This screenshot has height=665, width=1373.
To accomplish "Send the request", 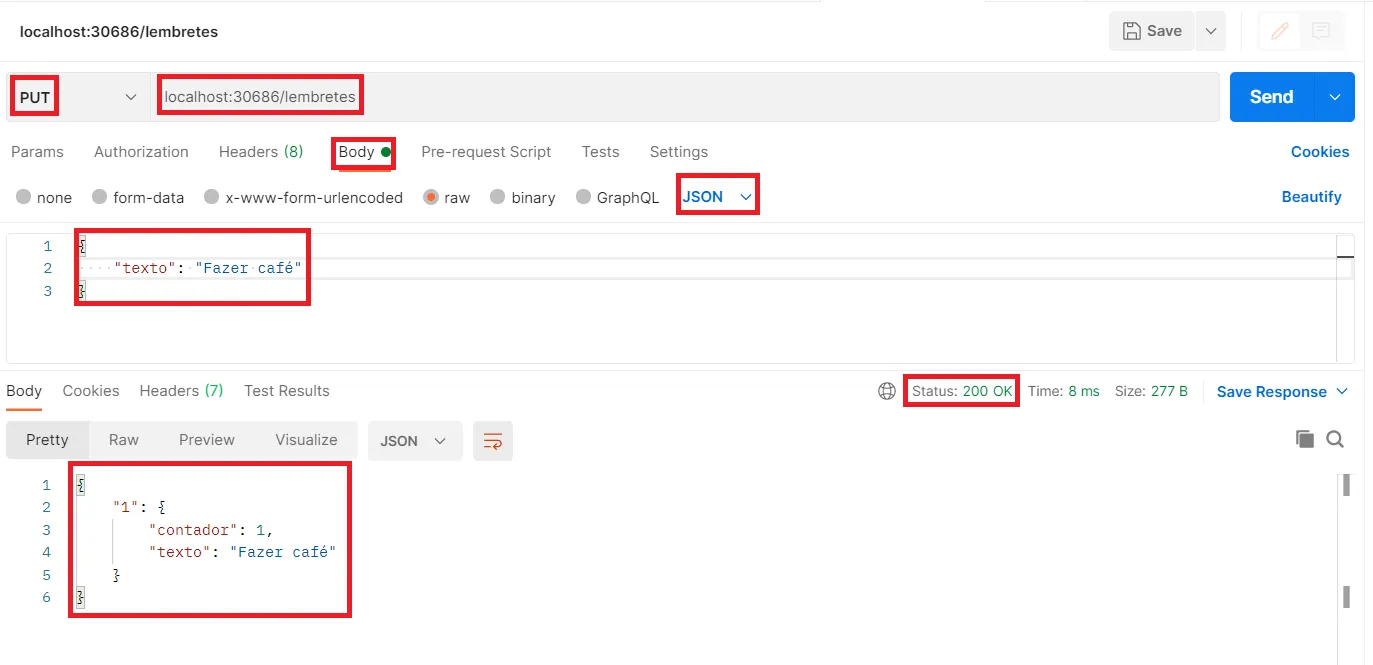I will click(1271, 97).
